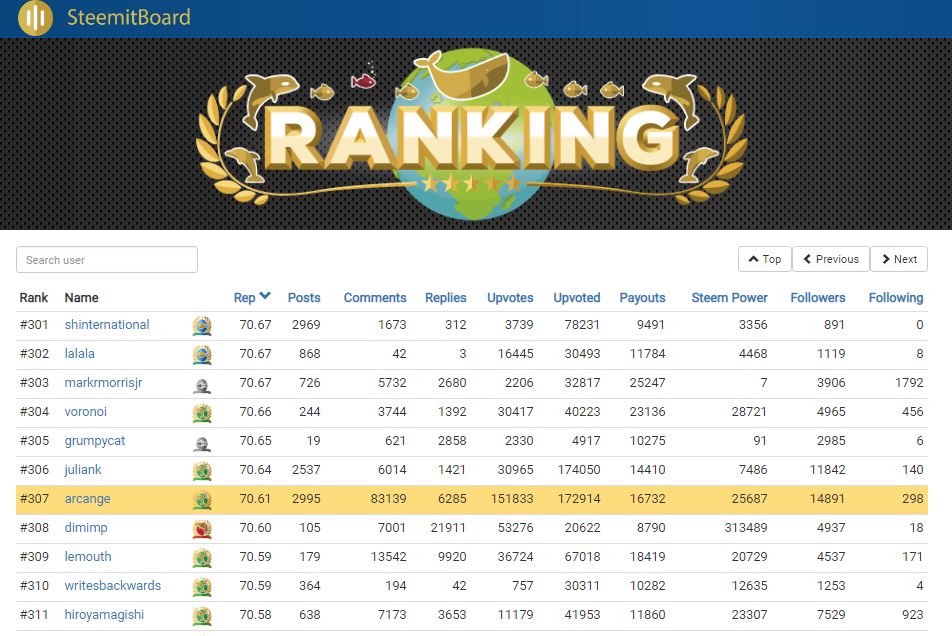Select Comments value 83139 for arcange
952x636 pixels.
pyautogui.click(x=389, y=499)
